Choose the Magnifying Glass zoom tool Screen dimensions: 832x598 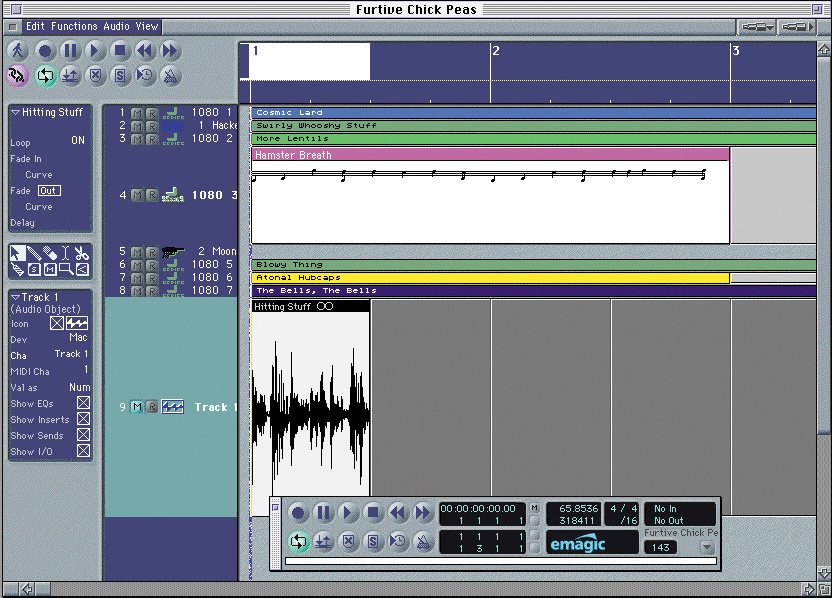[x=66, y=269]
